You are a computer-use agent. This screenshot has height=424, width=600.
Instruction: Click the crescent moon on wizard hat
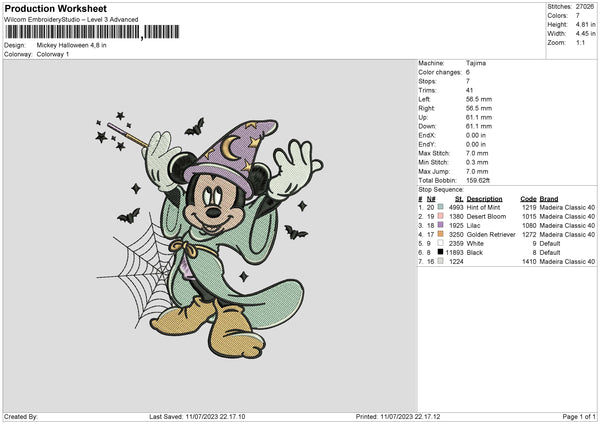point(228,147)
